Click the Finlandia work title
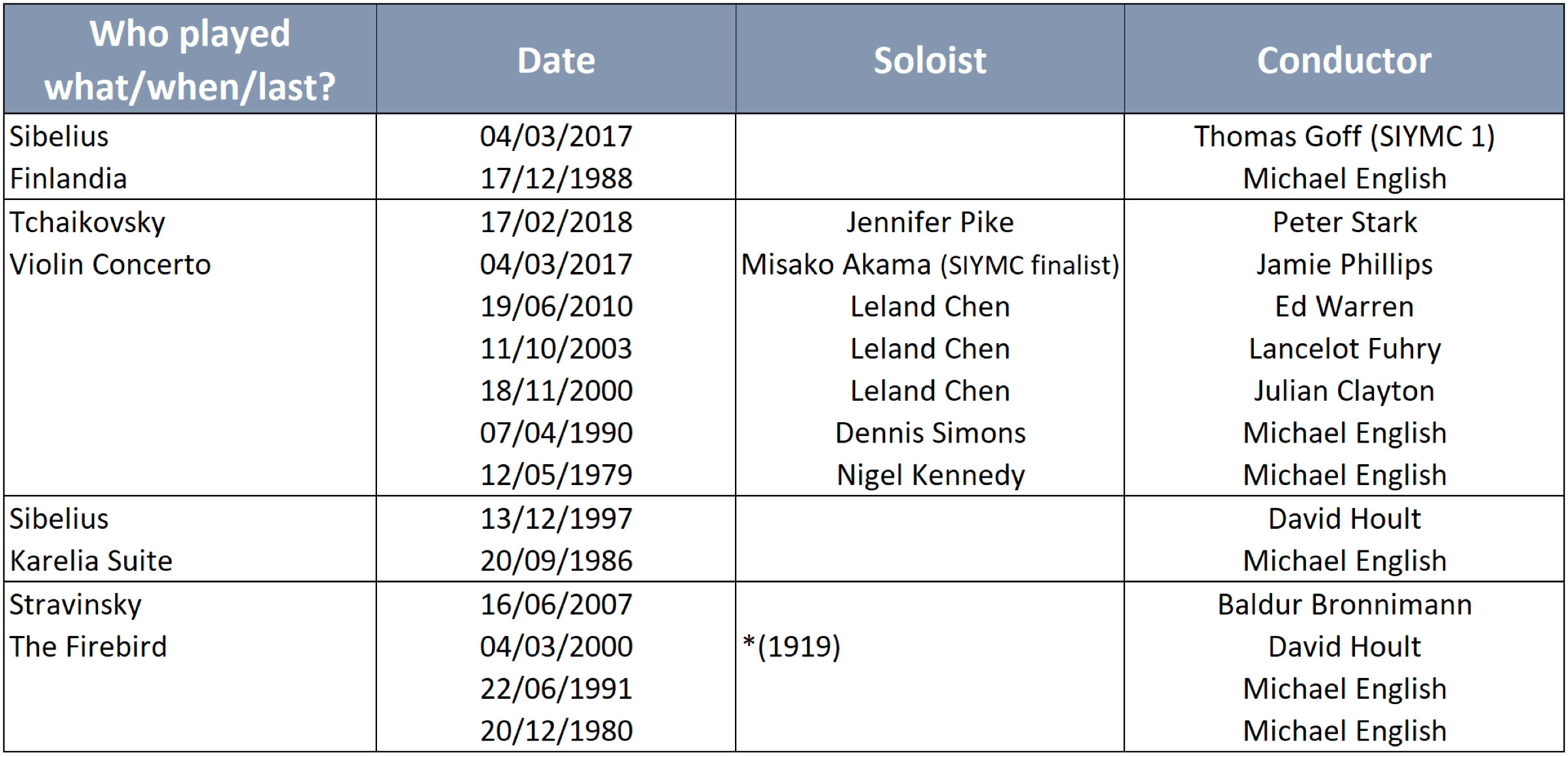1568x757 pixels. tap(69, 178)
